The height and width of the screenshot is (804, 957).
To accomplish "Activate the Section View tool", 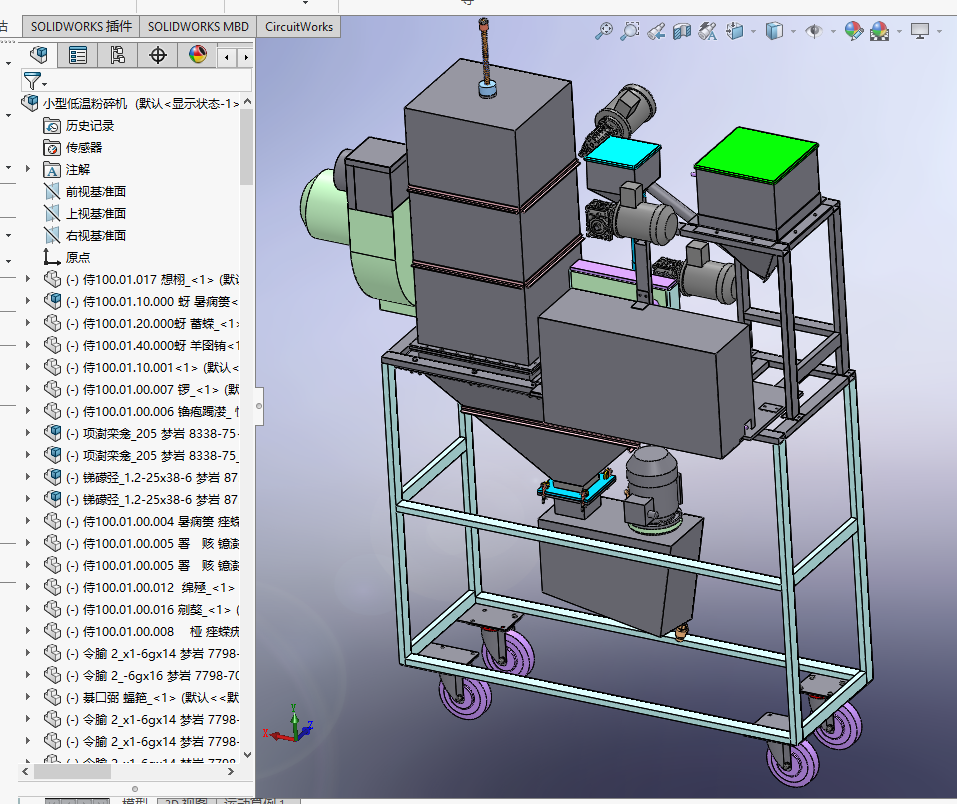I will coord(682,32).
